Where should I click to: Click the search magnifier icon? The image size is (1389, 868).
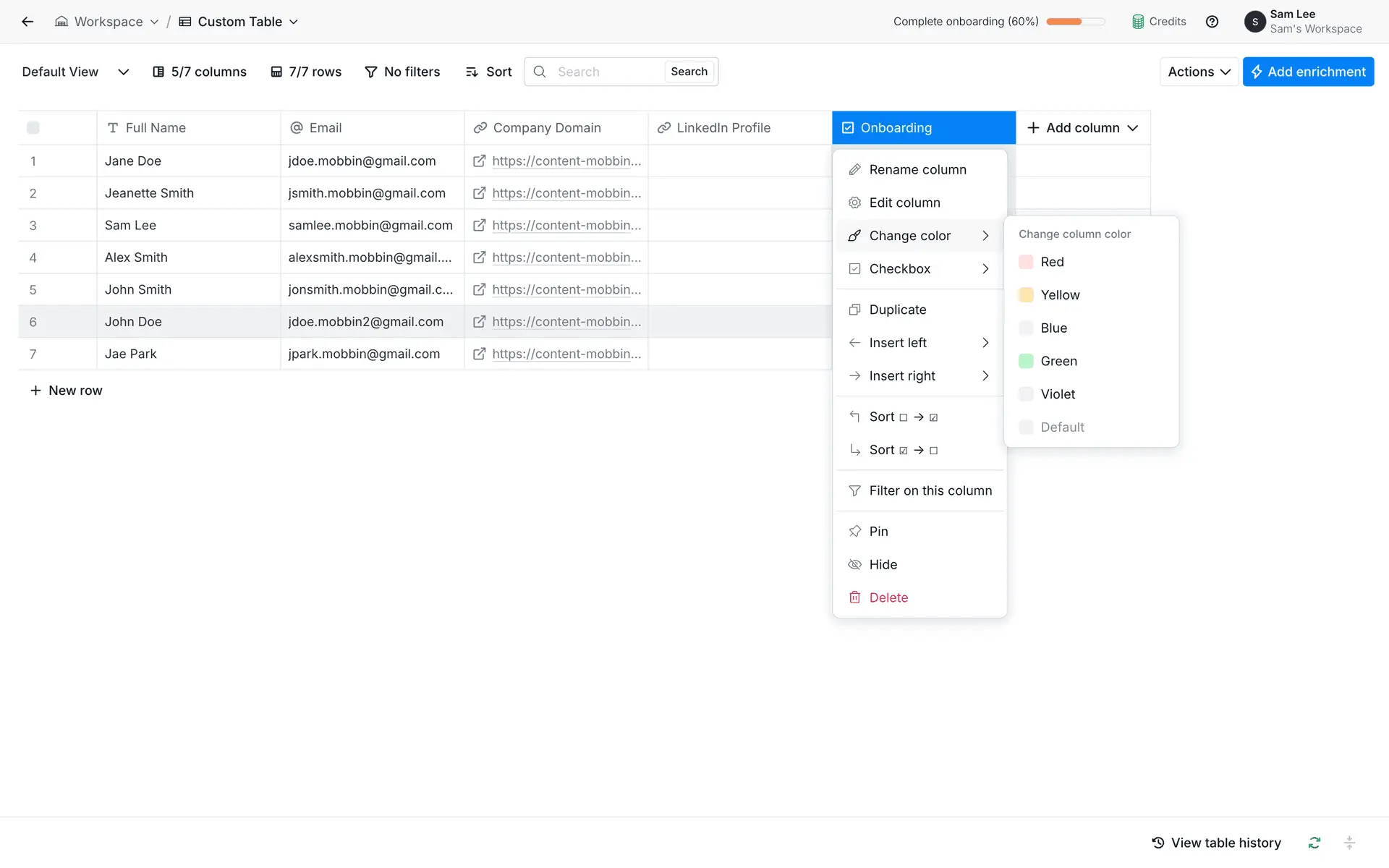point(540,72)
